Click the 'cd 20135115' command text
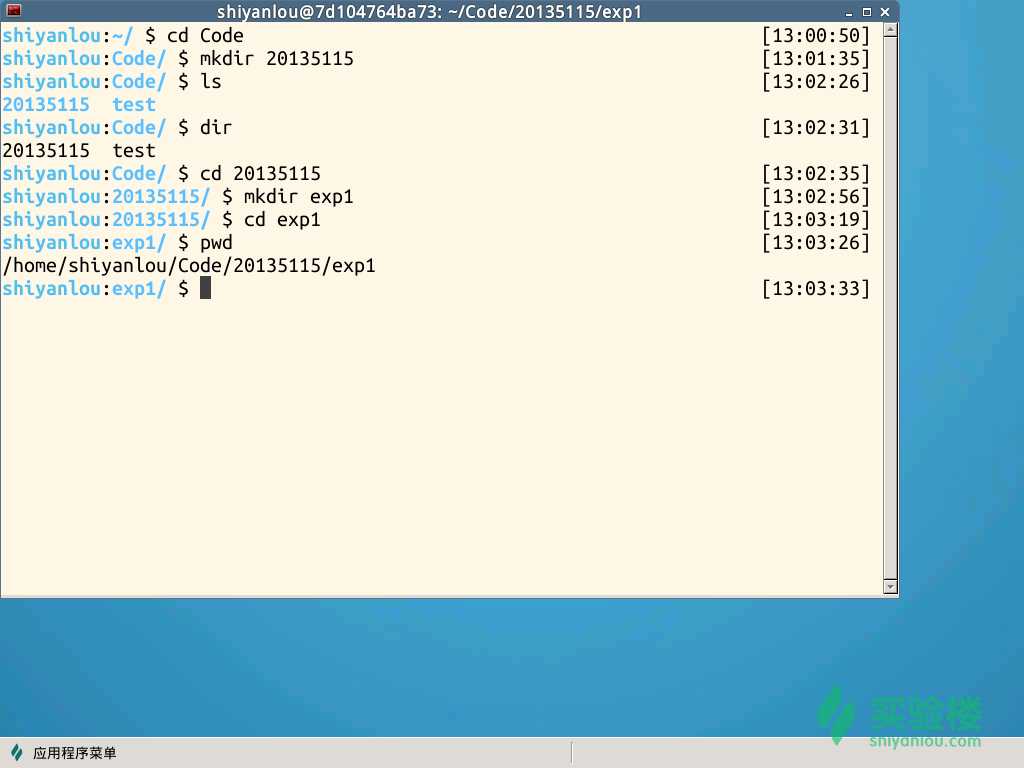This screenshot has height=768, width=1024. pyautogui.click(x=260, y=174)
